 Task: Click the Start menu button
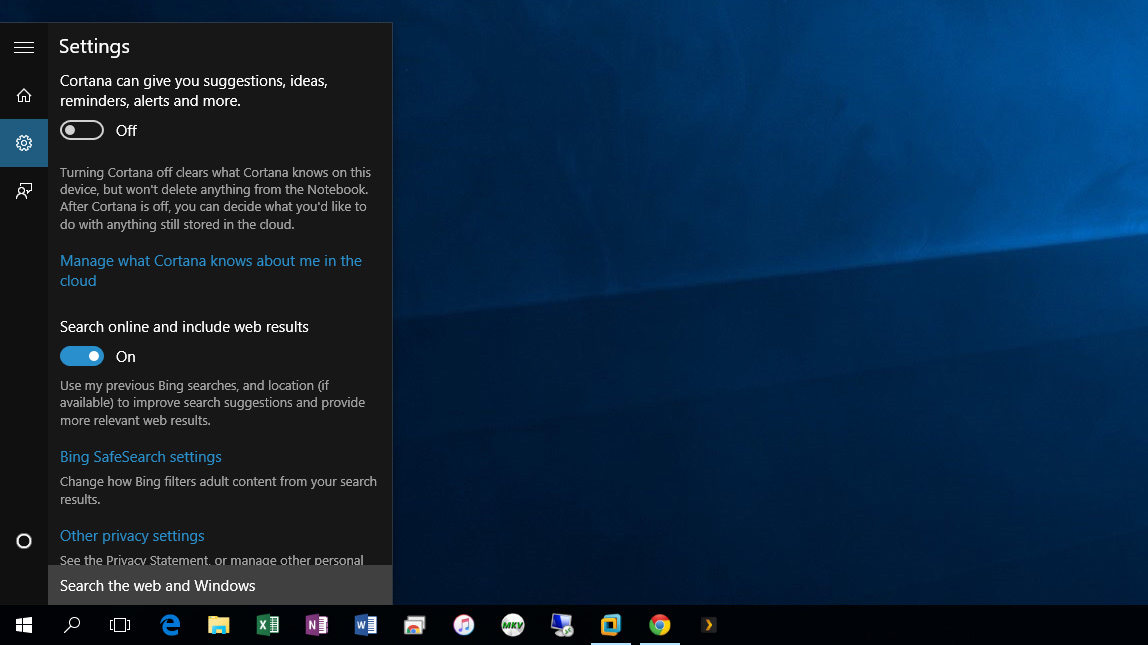pyautogui.click(x=23, y=624)
